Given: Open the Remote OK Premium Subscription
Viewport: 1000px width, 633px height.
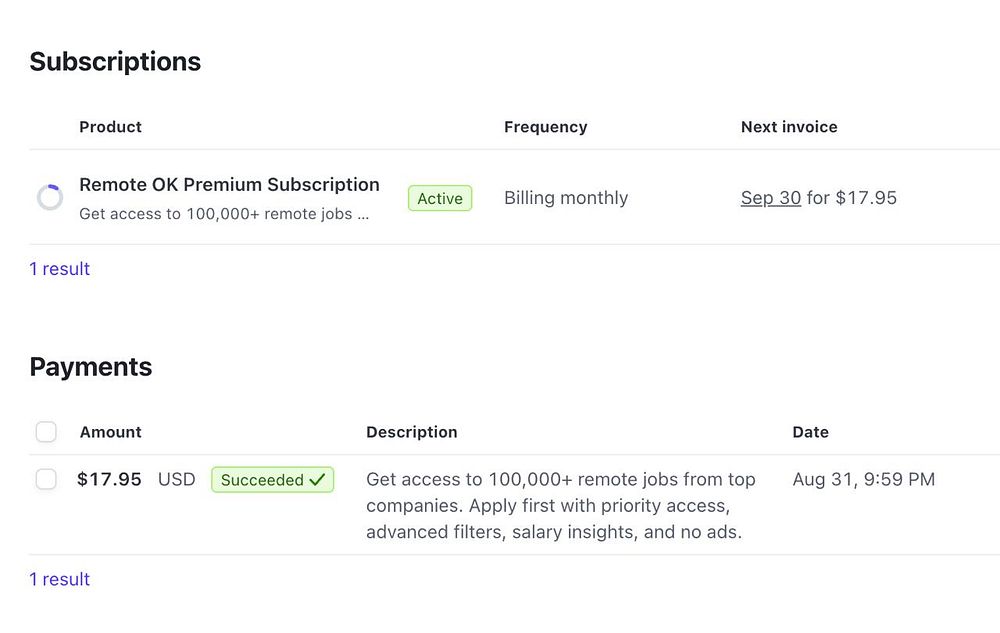Looking at the screenshot, I should pos(229,185).
